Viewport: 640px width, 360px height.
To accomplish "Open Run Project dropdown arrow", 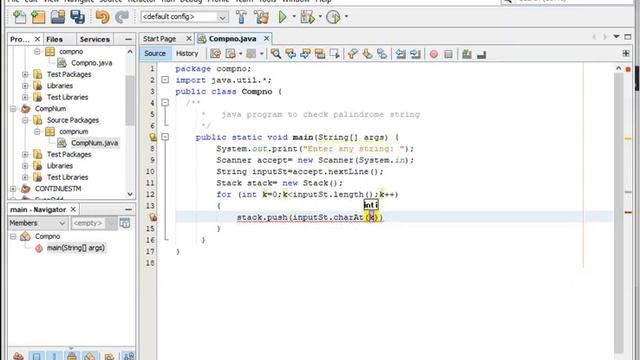I will click(294, 17).
